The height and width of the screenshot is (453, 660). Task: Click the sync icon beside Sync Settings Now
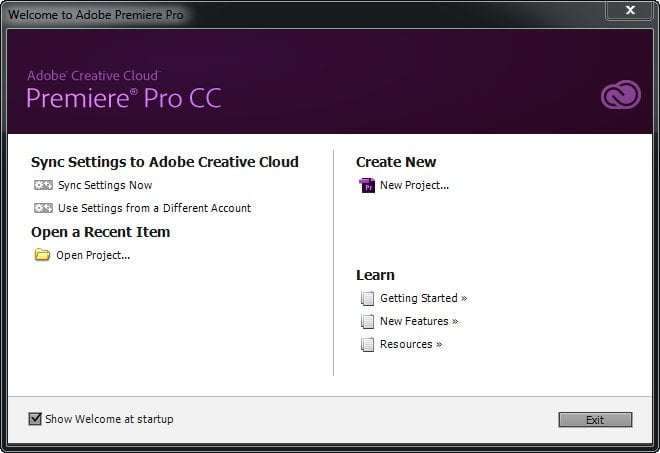(x=43, y=185)
